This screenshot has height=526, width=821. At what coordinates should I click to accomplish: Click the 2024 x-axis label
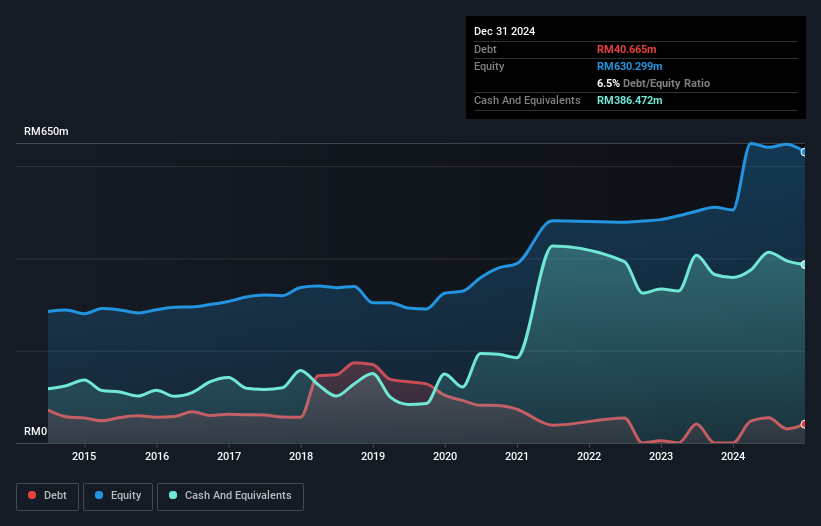point(733,456)
